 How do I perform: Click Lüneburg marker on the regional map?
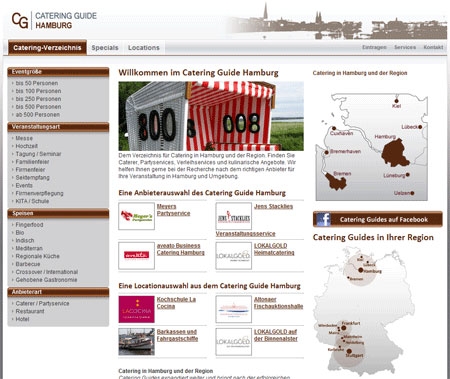click(408, 175)
